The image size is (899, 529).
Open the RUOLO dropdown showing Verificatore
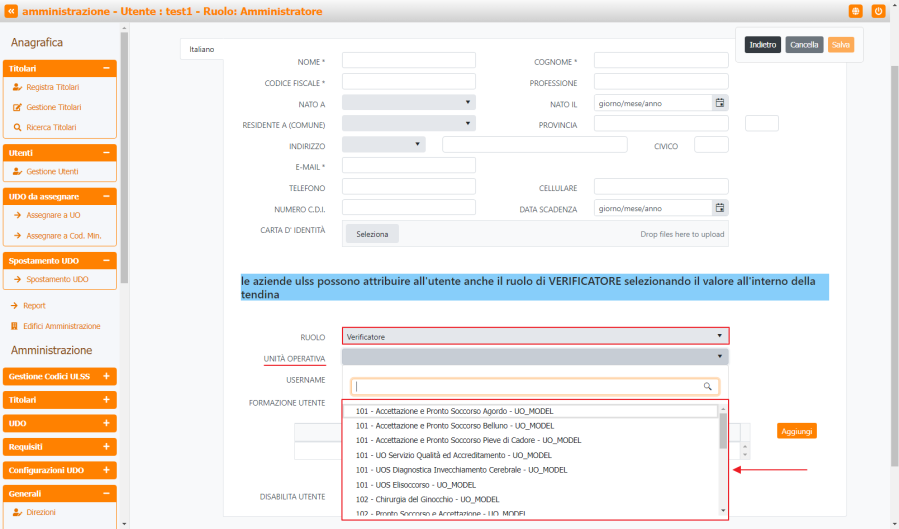coord(535,337)
